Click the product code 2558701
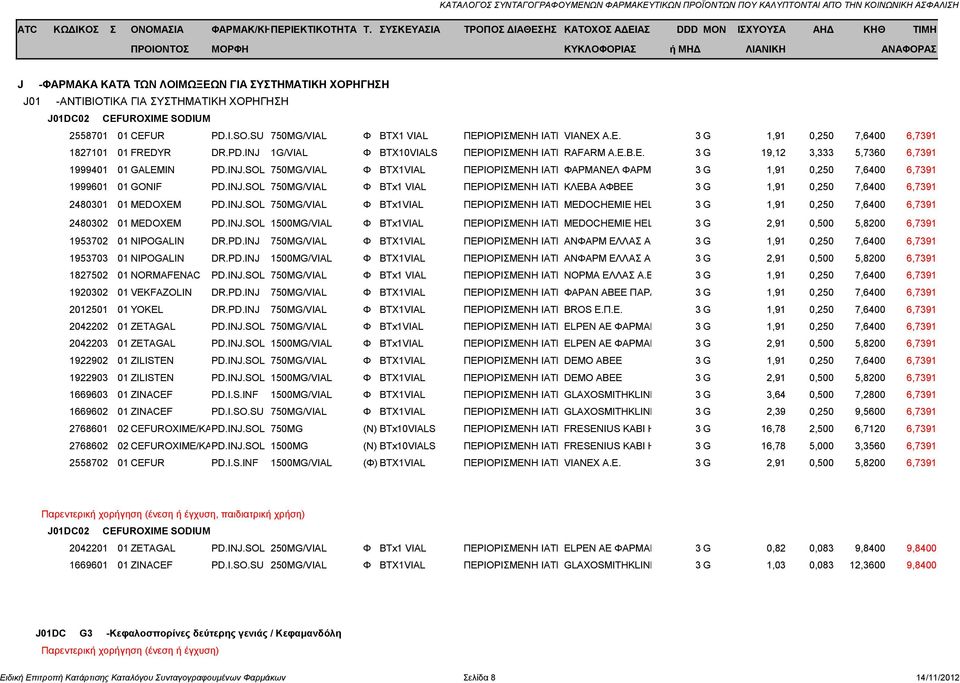The image size is (960, 683). coord(88,136)
